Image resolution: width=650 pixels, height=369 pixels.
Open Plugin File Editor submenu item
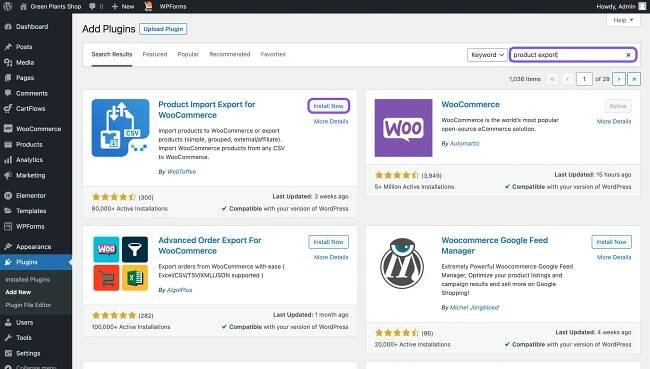click(28, 305)
